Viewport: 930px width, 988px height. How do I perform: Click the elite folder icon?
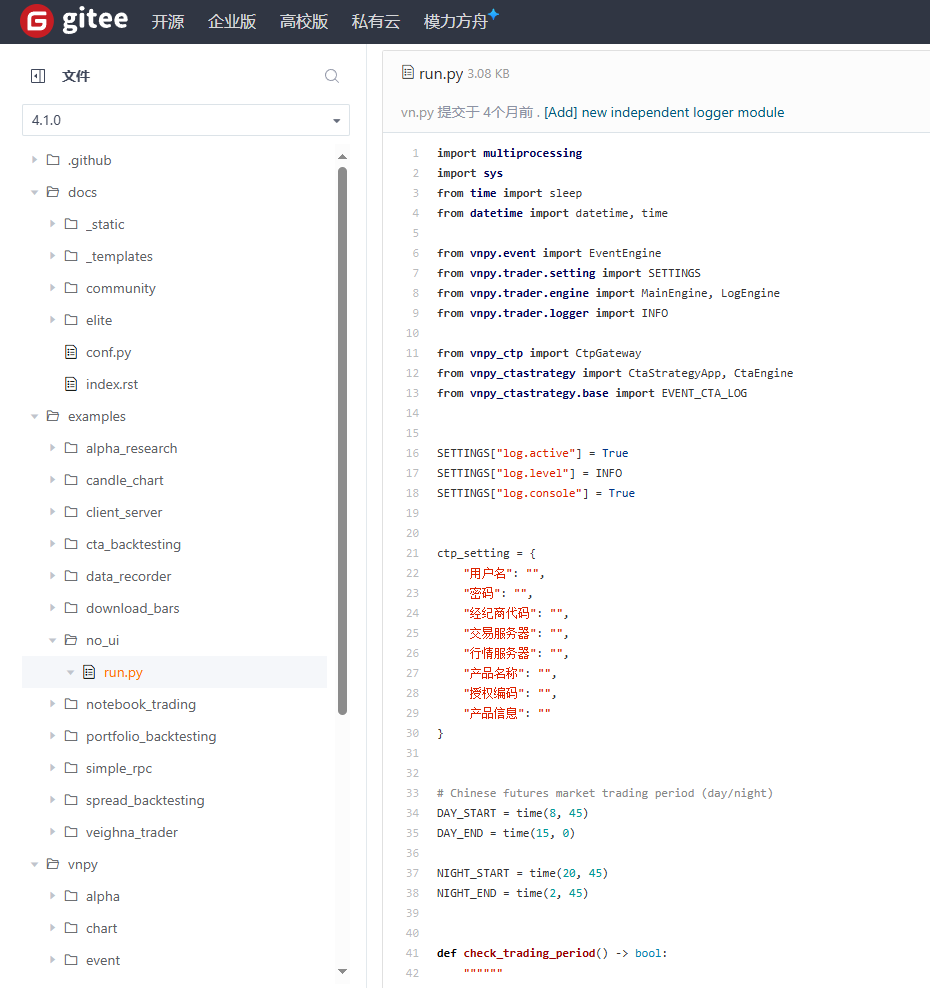71,319
